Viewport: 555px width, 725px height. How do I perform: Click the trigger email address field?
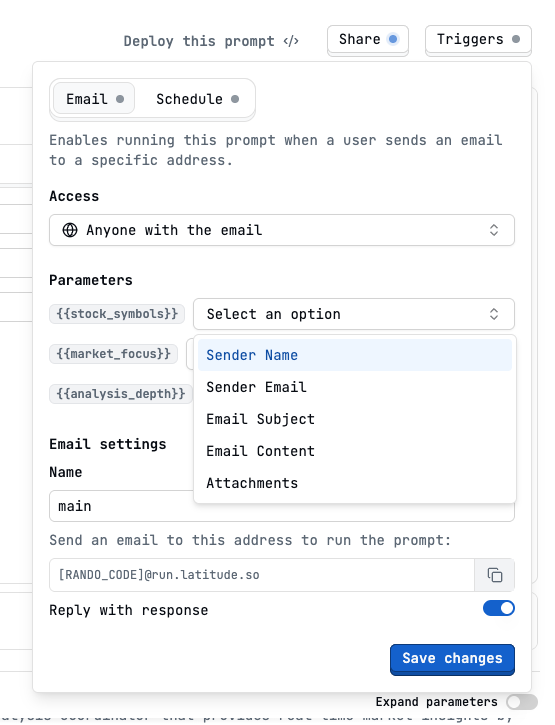(x=262, y=575)
